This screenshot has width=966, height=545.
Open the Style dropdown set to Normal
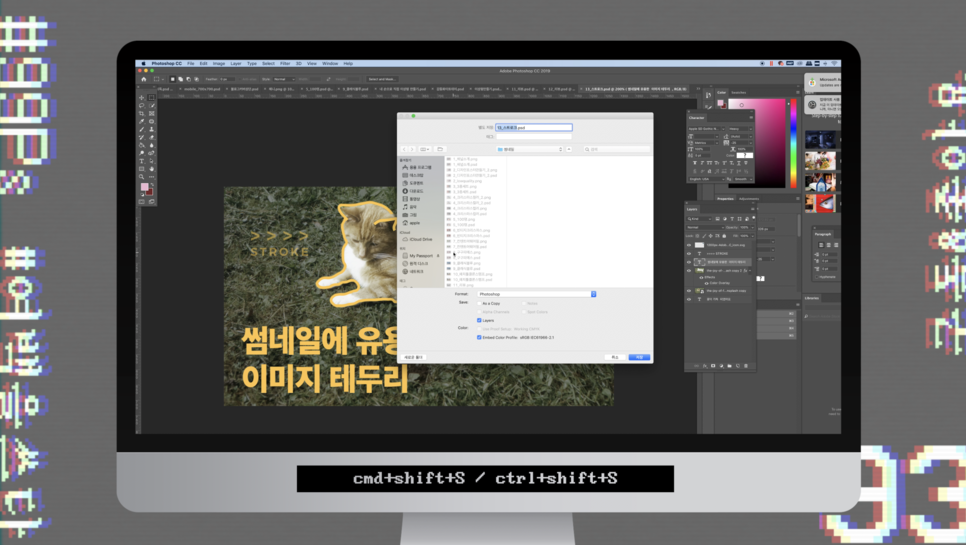pos(284,79)
